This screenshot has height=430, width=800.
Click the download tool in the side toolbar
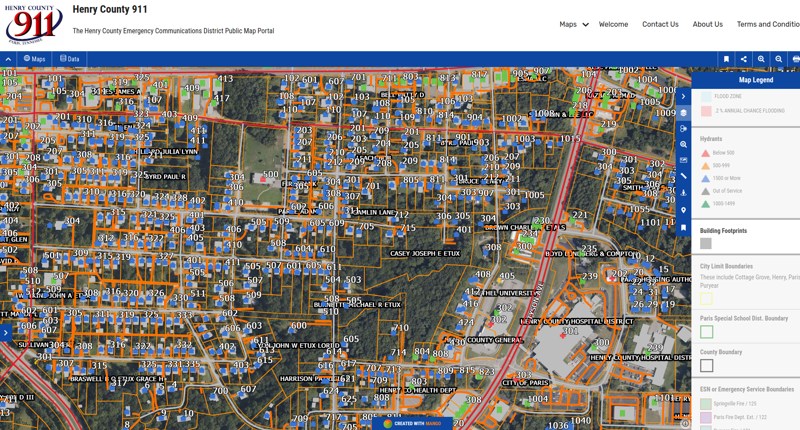pos(683,193)
